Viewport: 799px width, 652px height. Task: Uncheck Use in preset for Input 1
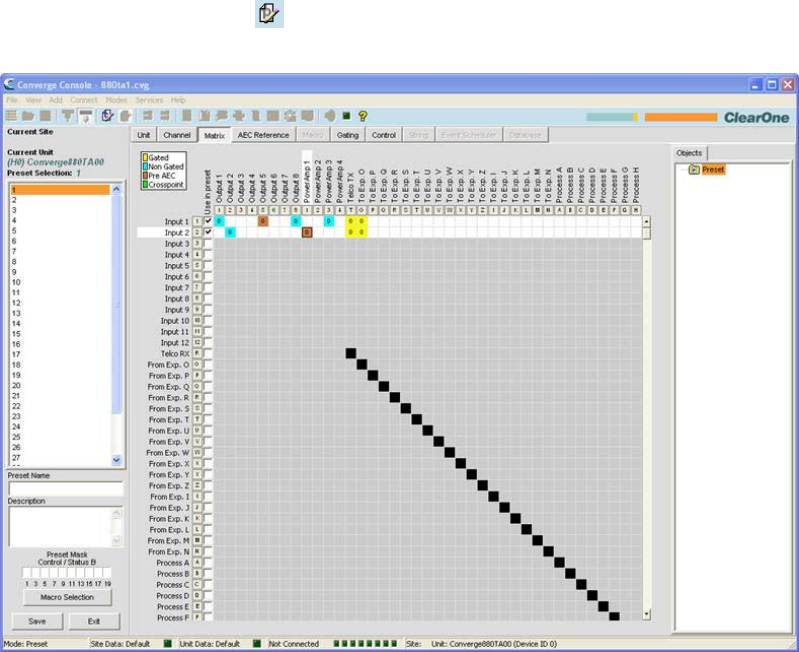[208, 222]
